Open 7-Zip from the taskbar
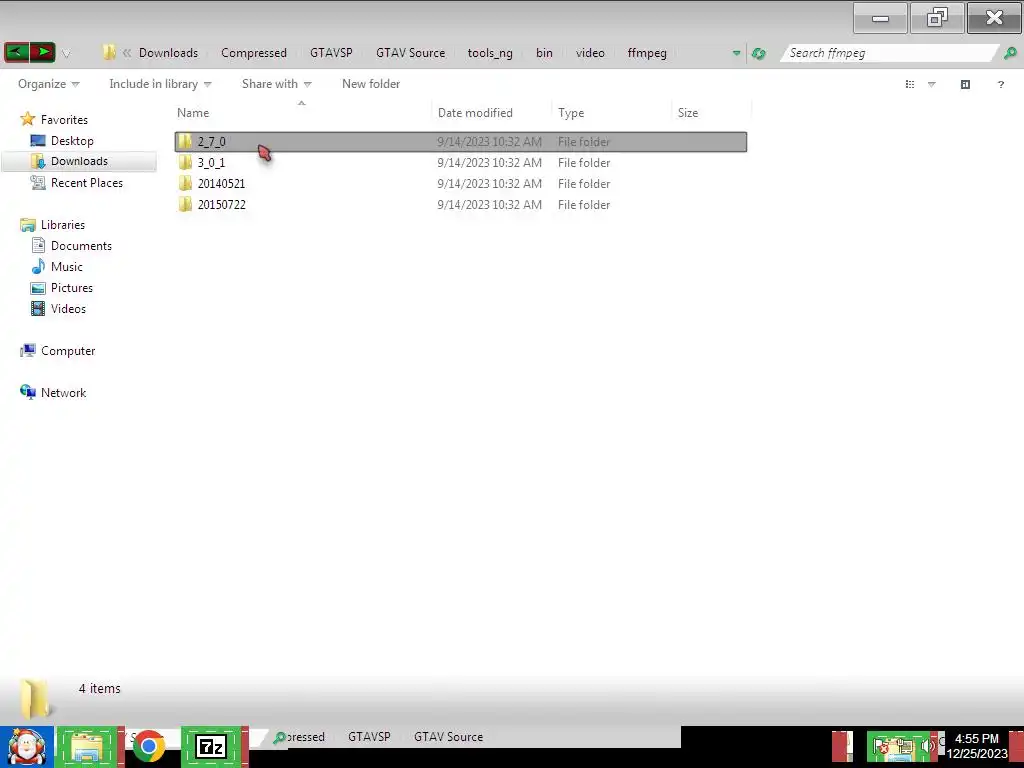The width and height of the screenshot is (1024, 768). [211, 747]
